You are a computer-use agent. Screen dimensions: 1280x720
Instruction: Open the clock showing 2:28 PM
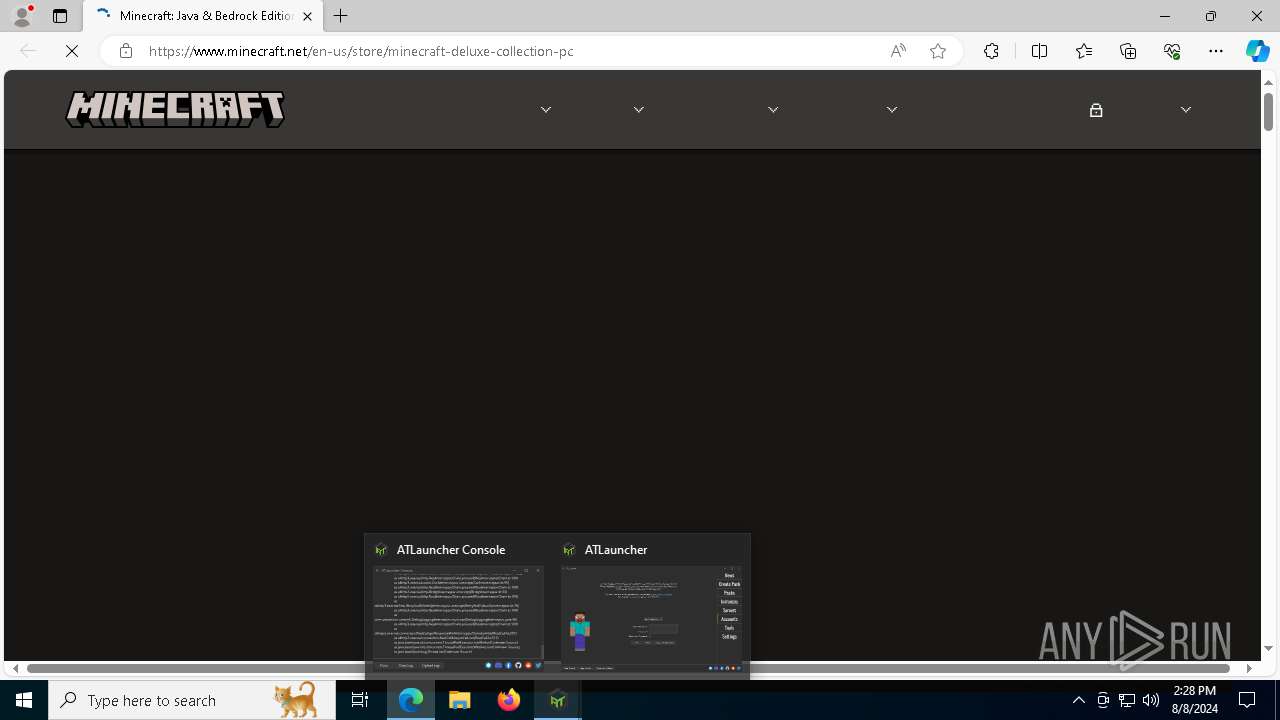tap(1195, 700)
